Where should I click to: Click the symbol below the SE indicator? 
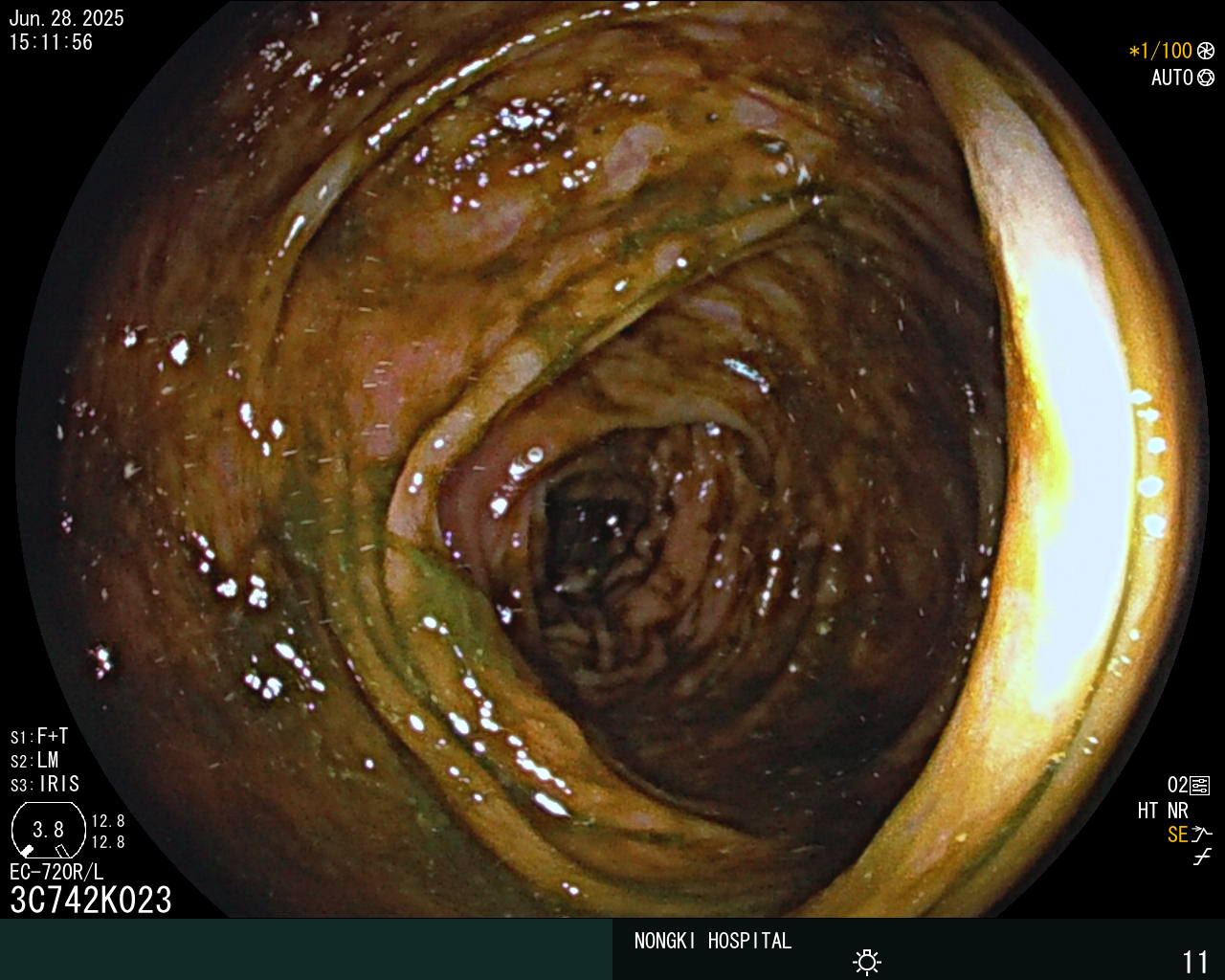click(x=1202, y=857)
